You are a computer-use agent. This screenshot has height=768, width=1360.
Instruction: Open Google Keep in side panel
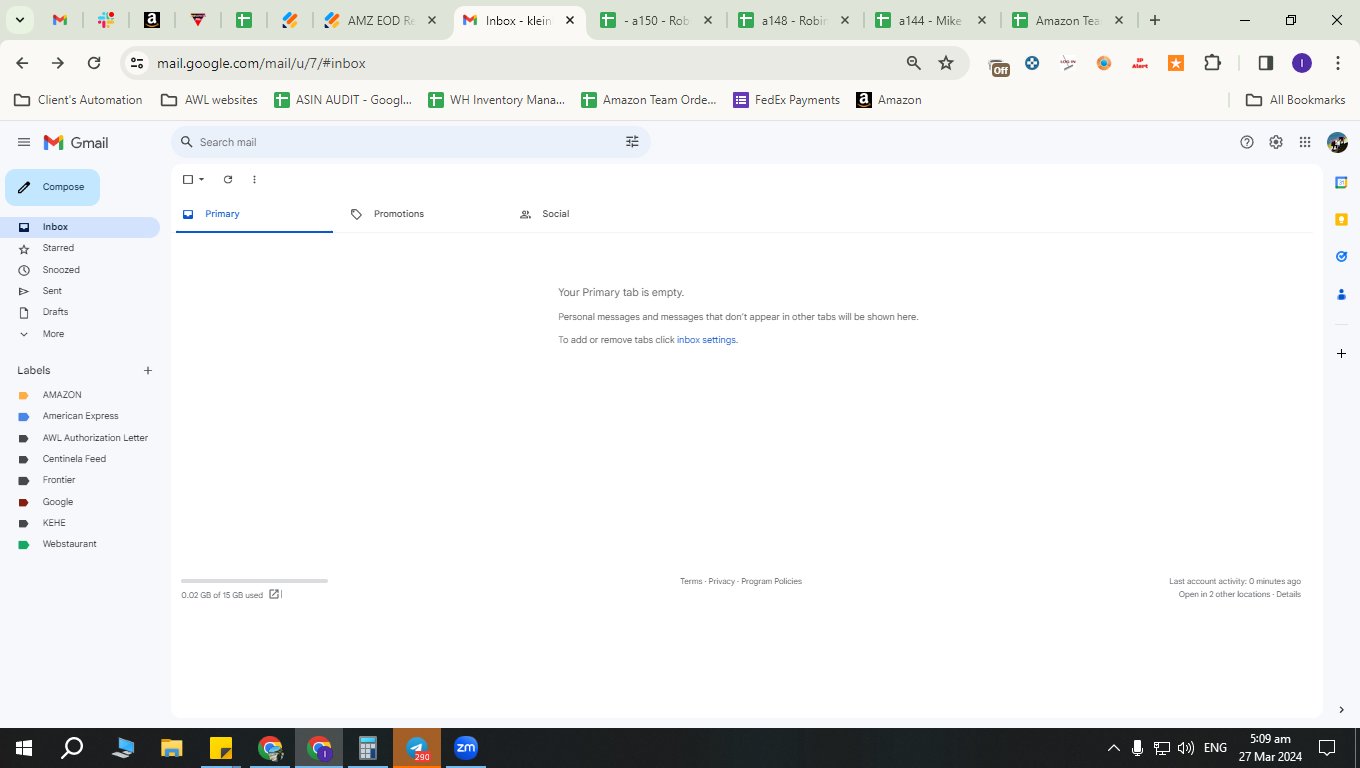click(1342, 219)
